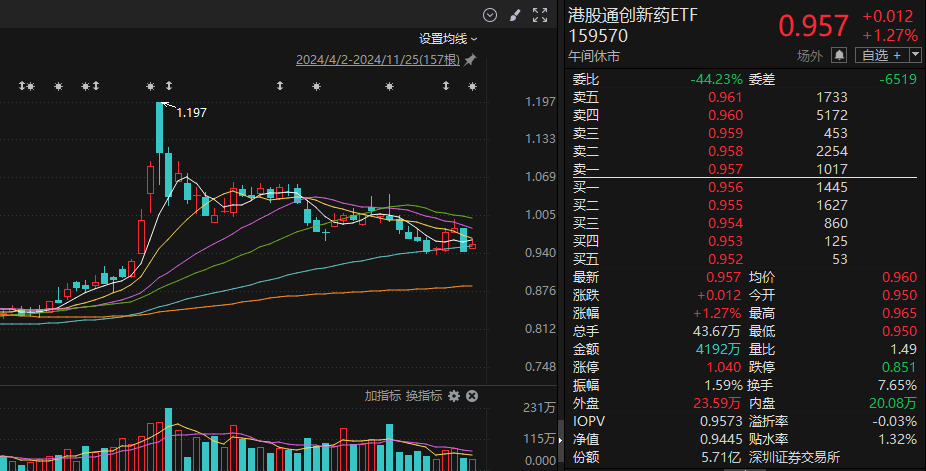Select the brush drawing tool icon

(x=515, y=15)
